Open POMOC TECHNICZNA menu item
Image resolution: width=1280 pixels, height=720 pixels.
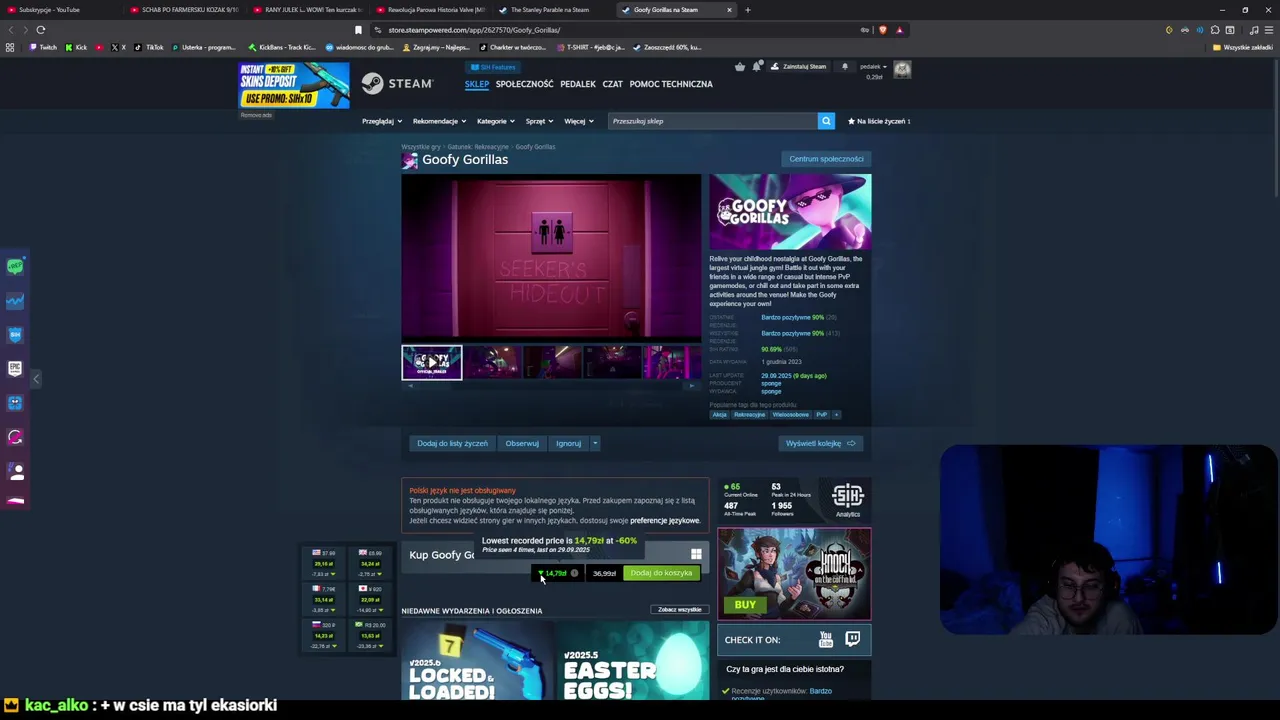[671, 84]
